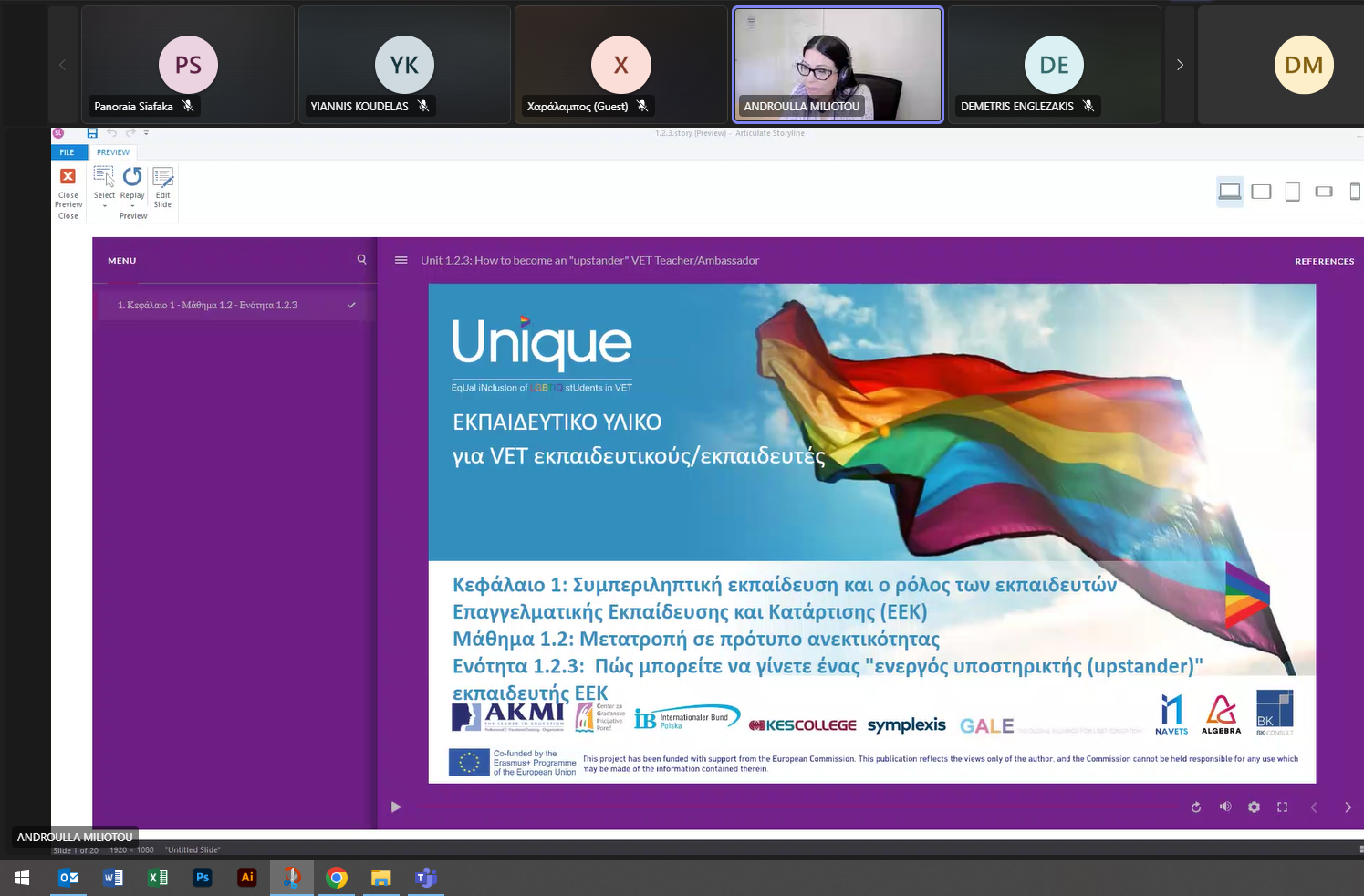Switch preview to tablet landscape view
The width and height of the screenshot is (1364, 896).
click(1261, 192)
